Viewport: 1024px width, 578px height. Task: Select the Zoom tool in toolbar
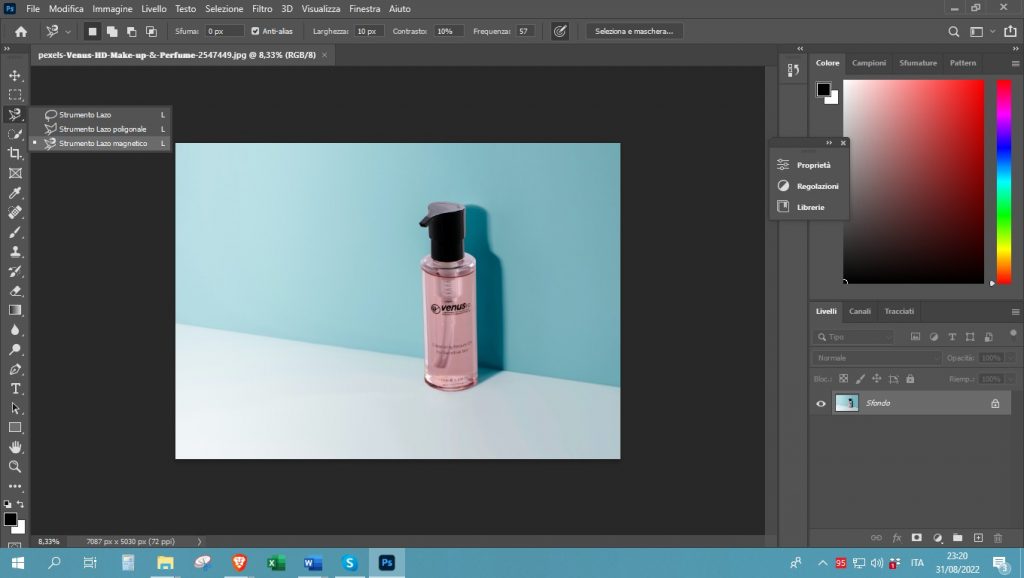15,466
